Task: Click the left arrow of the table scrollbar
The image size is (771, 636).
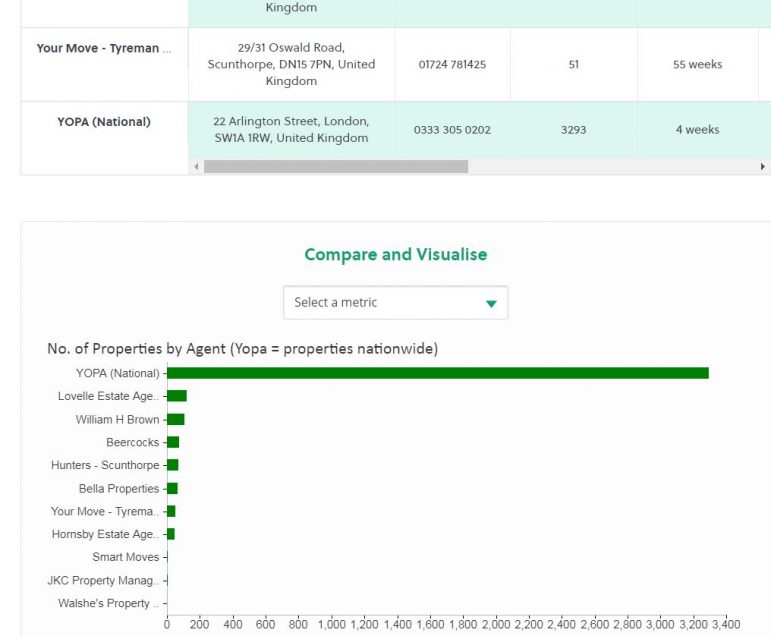Action: (x=196, y=167)
